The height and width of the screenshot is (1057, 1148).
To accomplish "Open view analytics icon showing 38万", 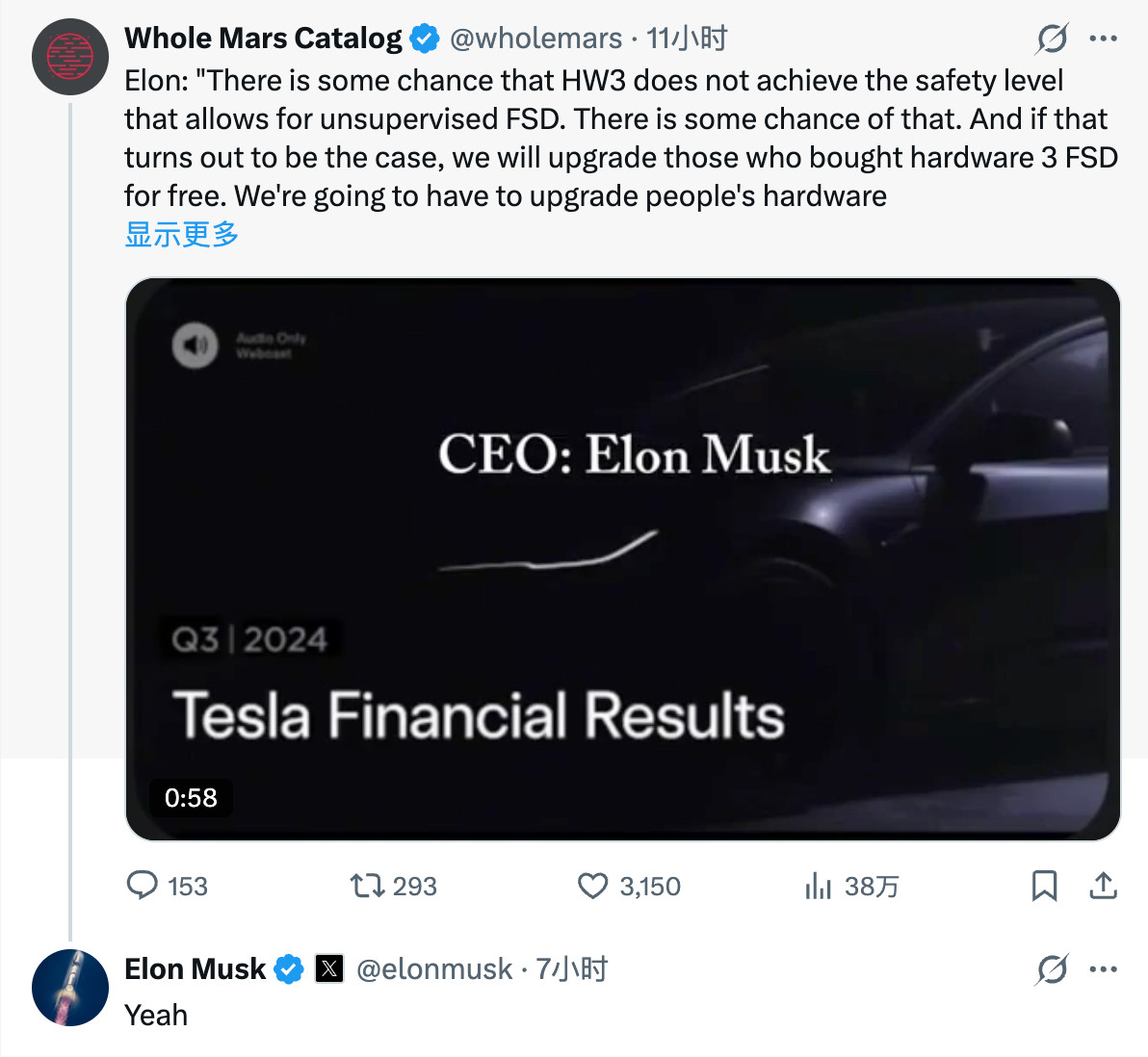I will (x=818, y=886).
